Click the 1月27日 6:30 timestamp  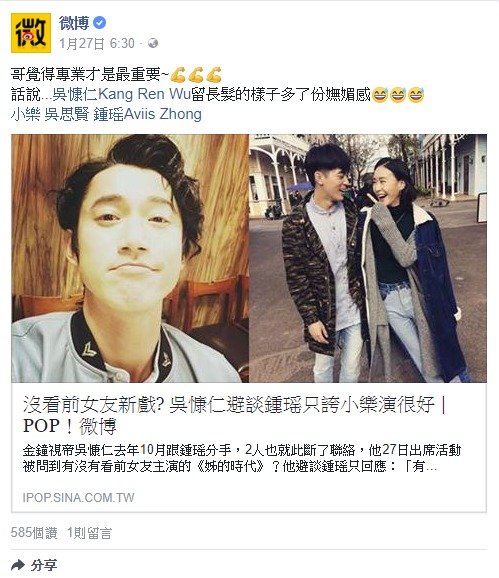(x=97, y=43)
